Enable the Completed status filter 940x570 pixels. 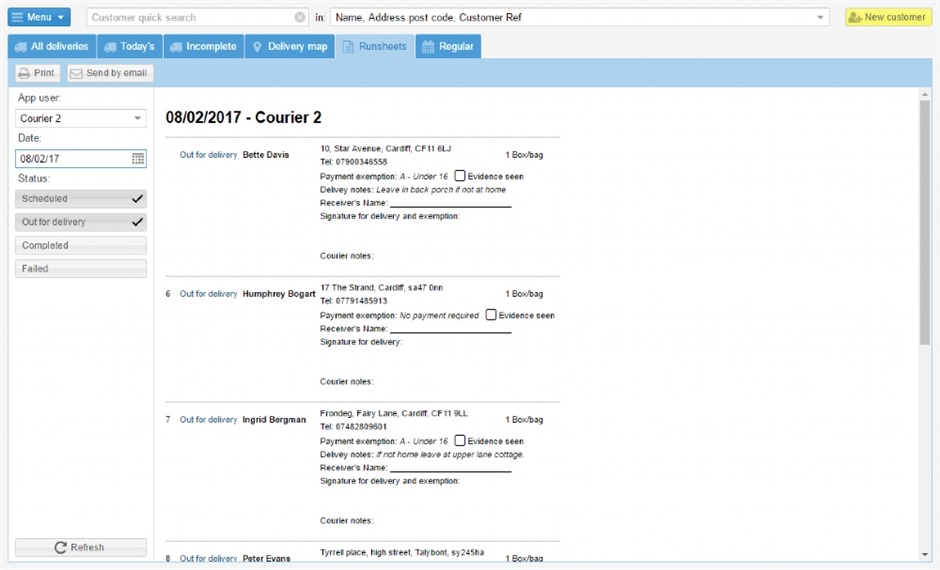[80, 245]
